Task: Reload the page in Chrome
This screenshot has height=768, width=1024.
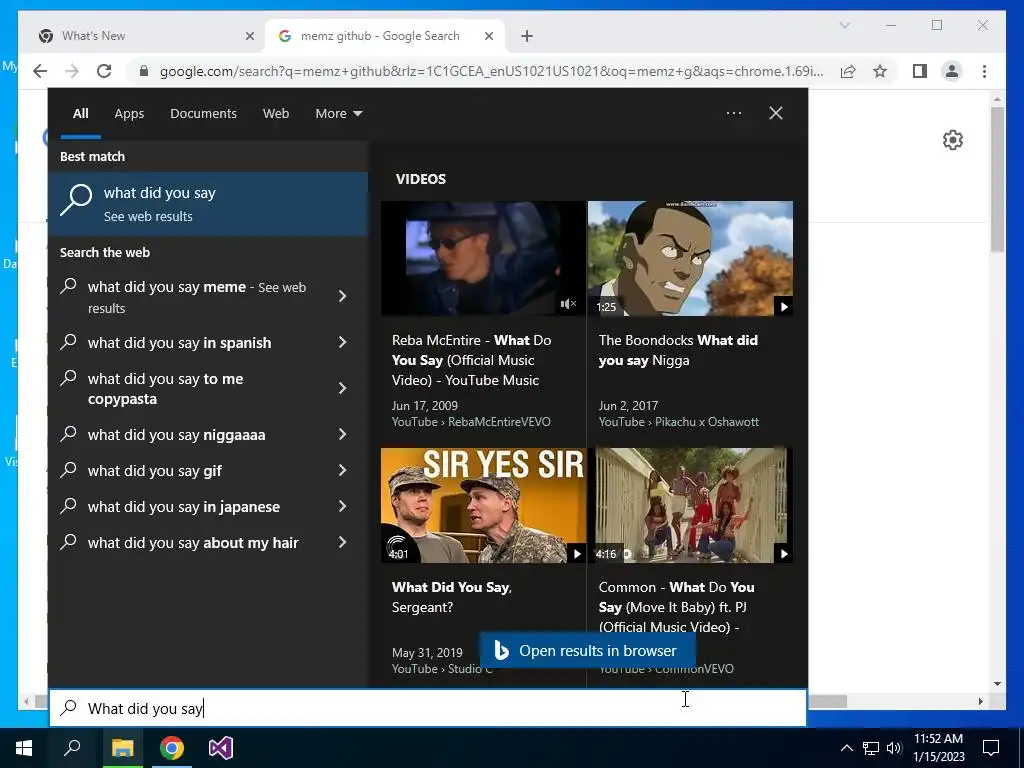Action: click(104, 71)
